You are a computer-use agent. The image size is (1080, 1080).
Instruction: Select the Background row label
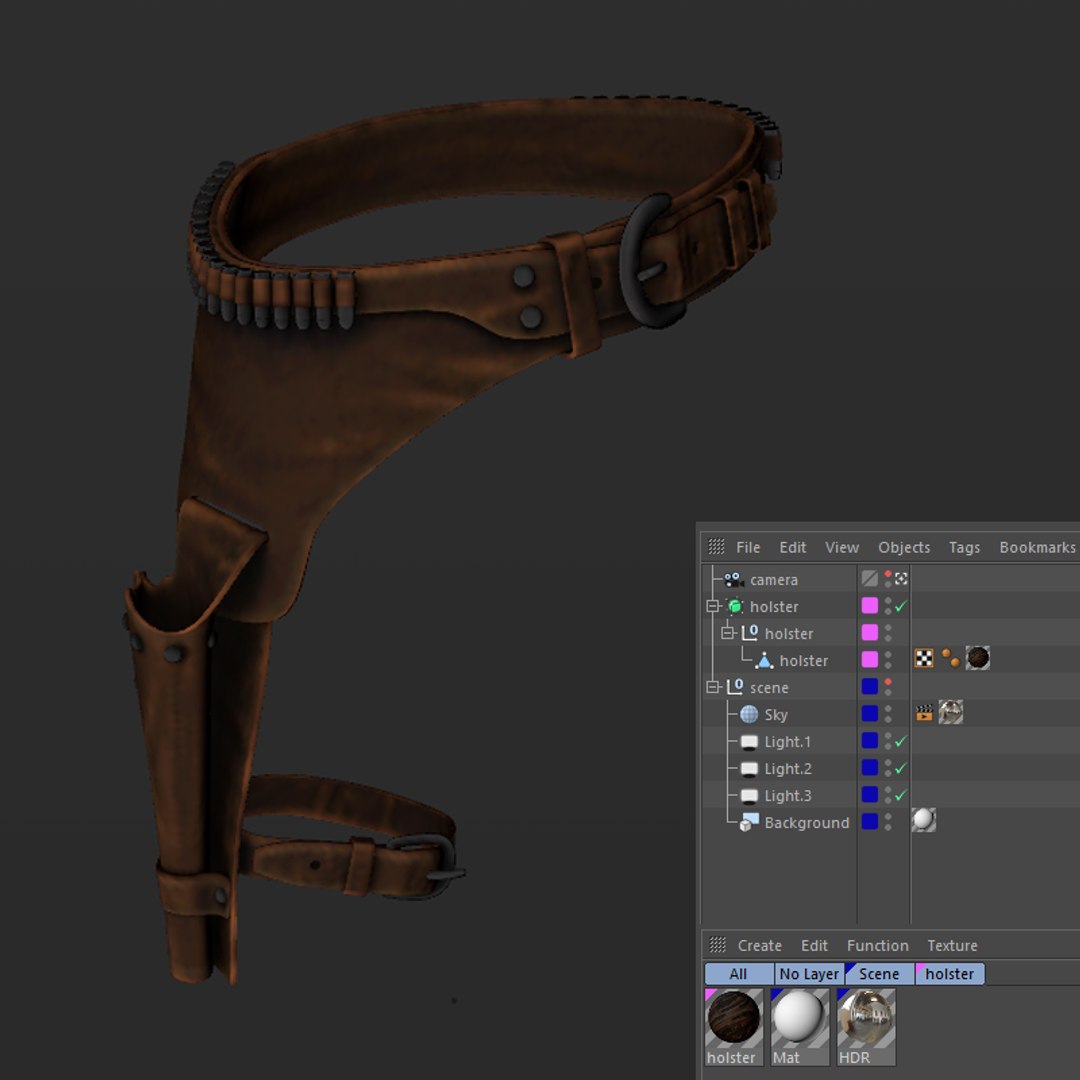807,822
